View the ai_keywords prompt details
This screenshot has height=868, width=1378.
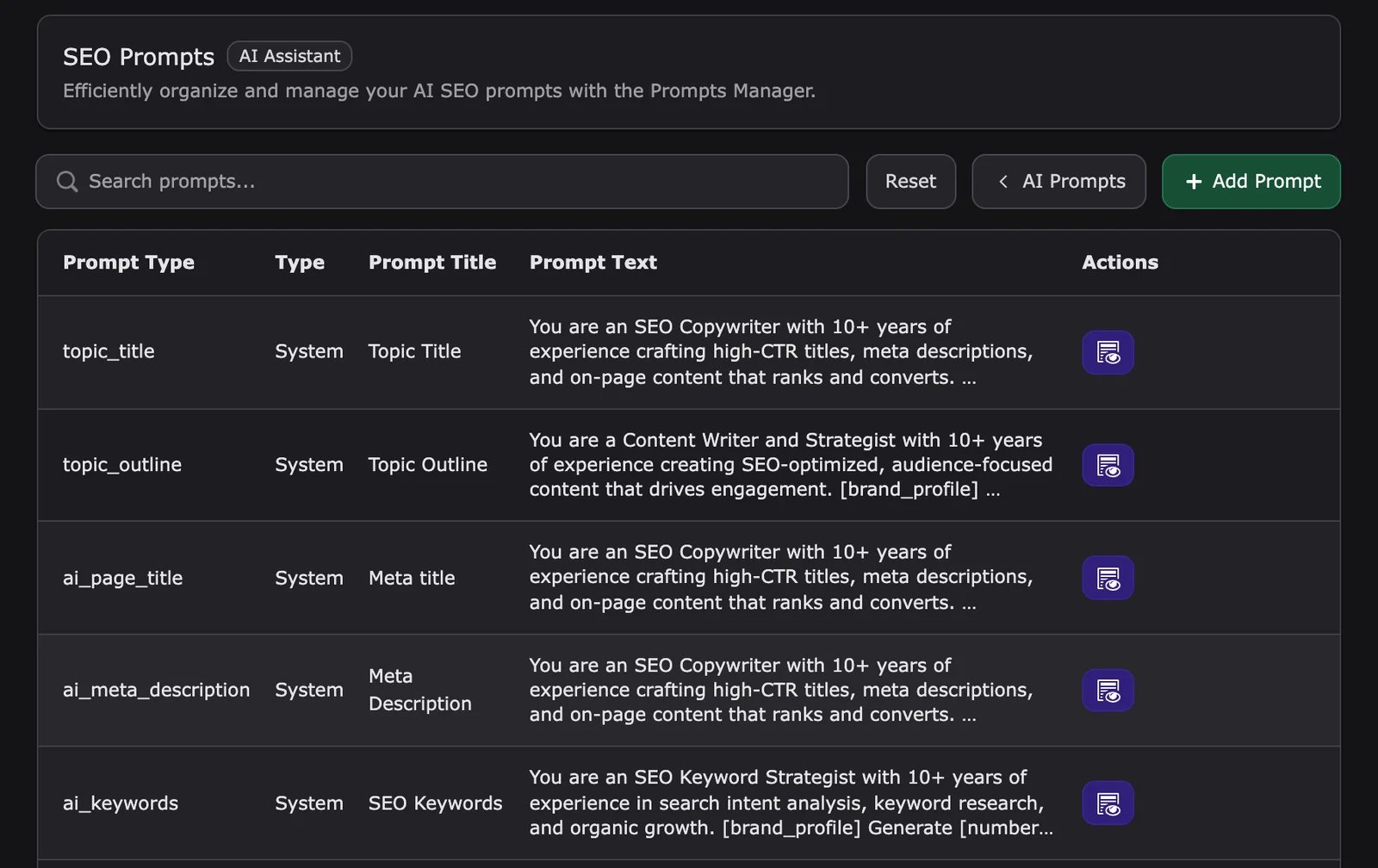[x=1108, y=803]
